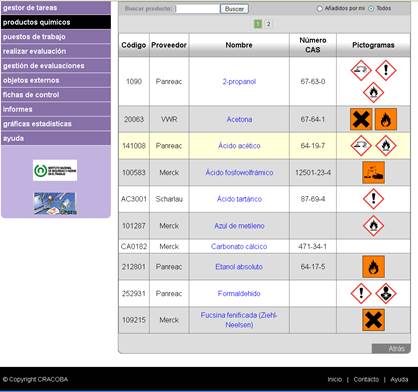Image resolution: width=418 pixels, height=392 pixels.
Task: Click the Contacto footer link
Action: 366,379
